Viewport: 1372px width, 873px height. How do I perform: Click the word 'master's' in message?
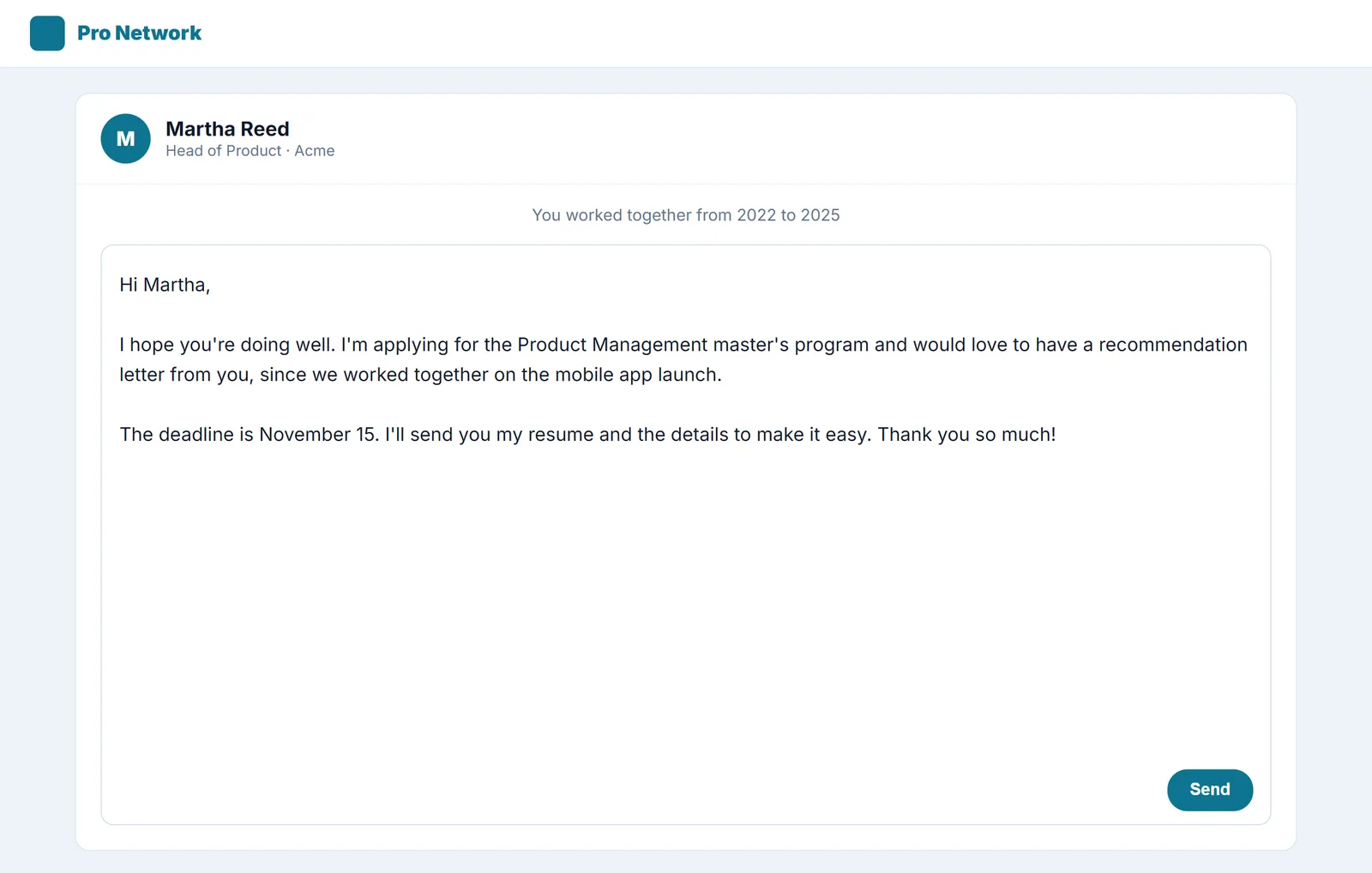coord(751,345)
